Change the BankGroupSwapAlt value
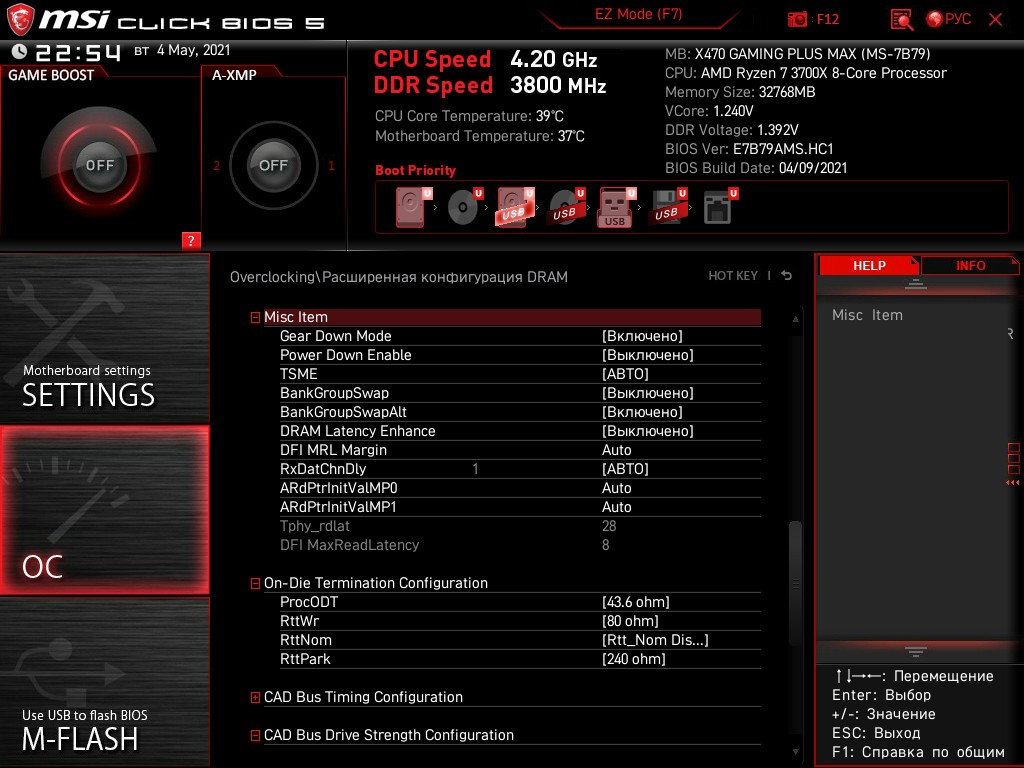The width and height of the screenshot is (1024, 768). point(642,411)
